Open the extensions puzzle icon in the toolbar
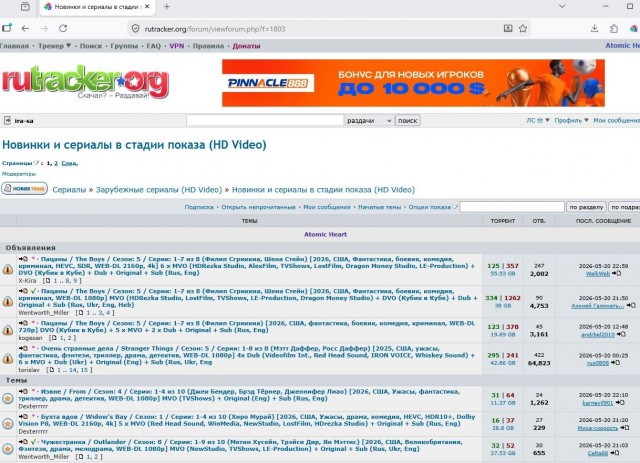 (x=614, y=29)
